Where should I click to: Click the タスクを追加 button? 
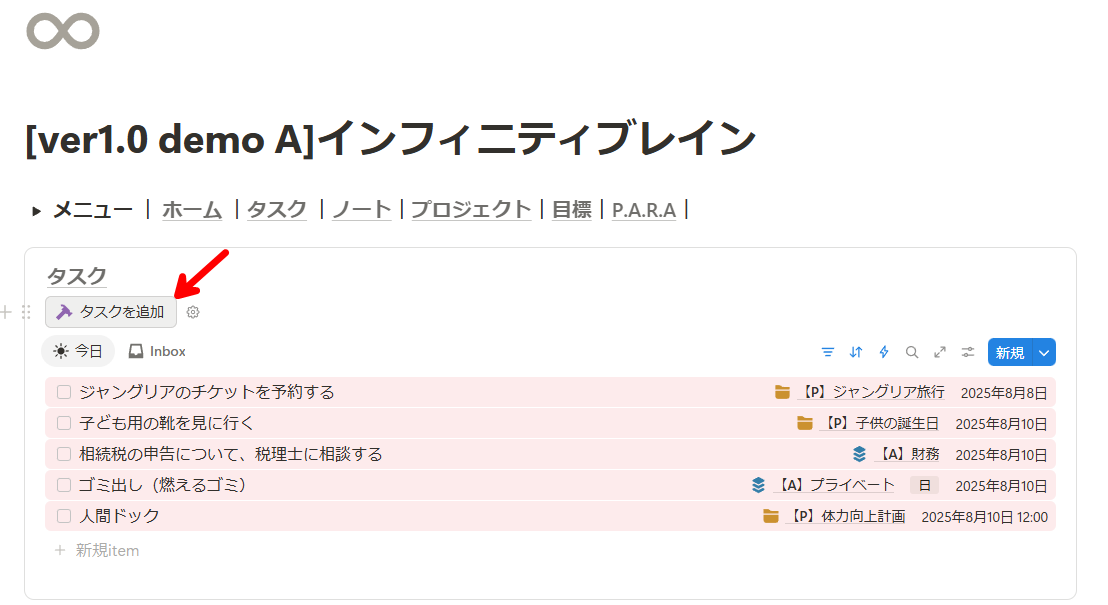111,312
